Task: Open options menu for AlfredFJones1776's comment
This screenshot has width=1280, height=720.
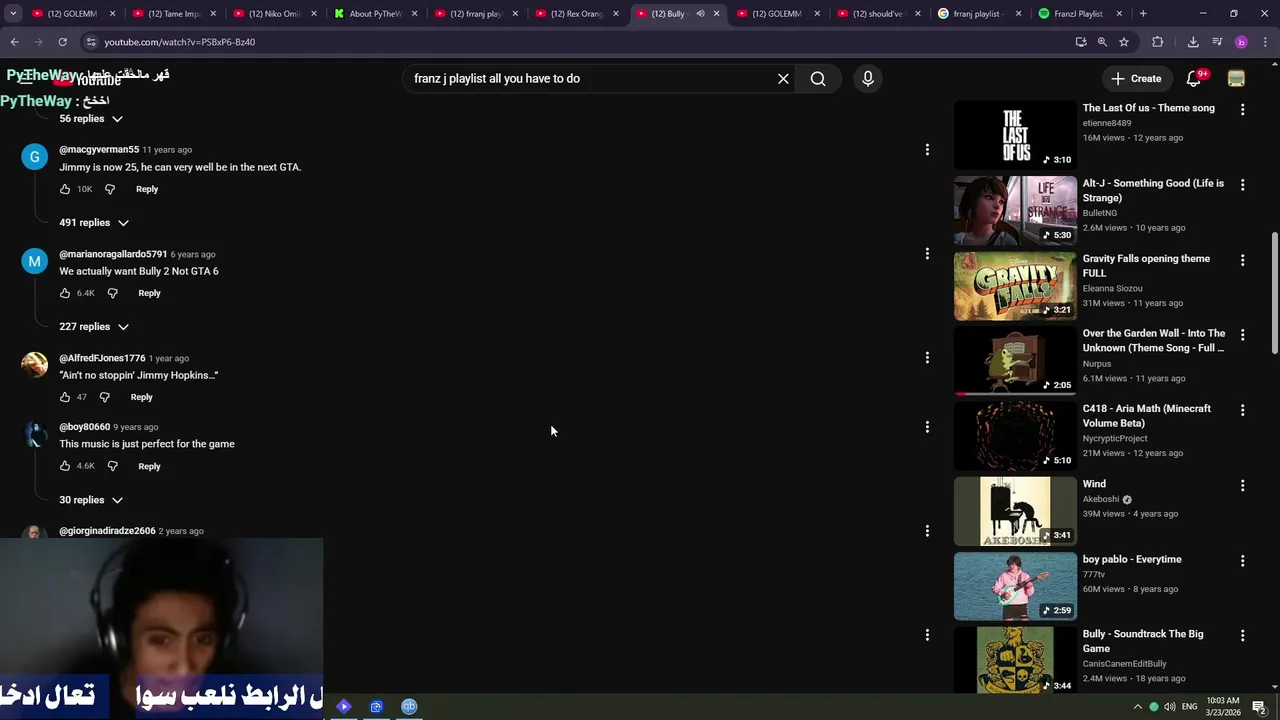Action: tap(927, 358)
